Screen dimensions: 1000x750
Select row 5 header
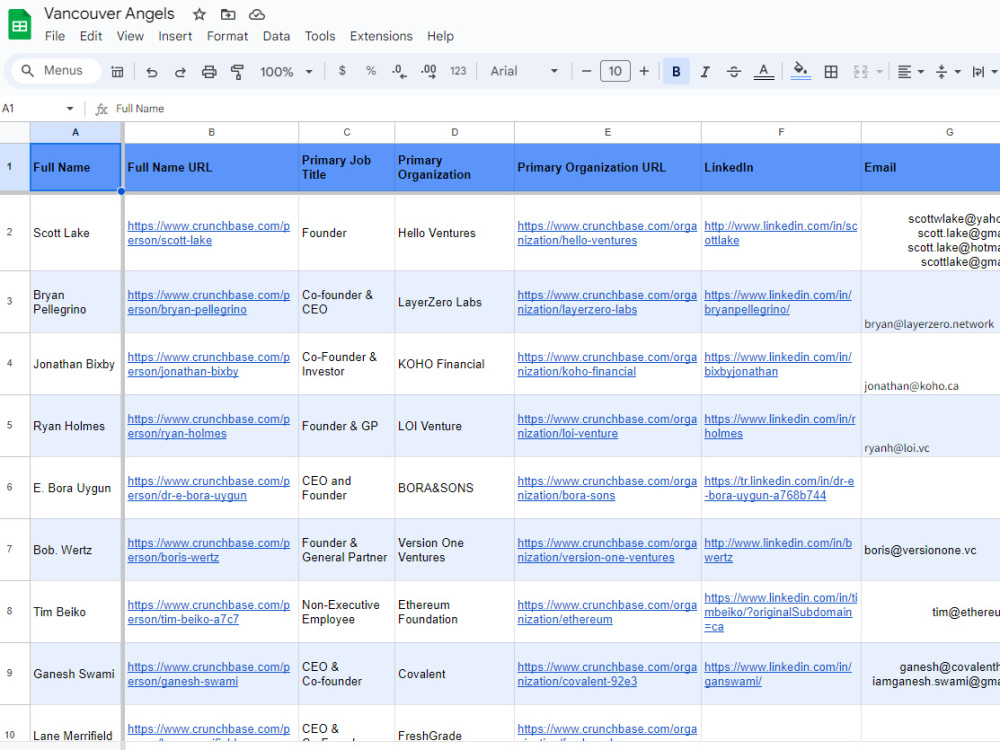[x=10, y=425]
